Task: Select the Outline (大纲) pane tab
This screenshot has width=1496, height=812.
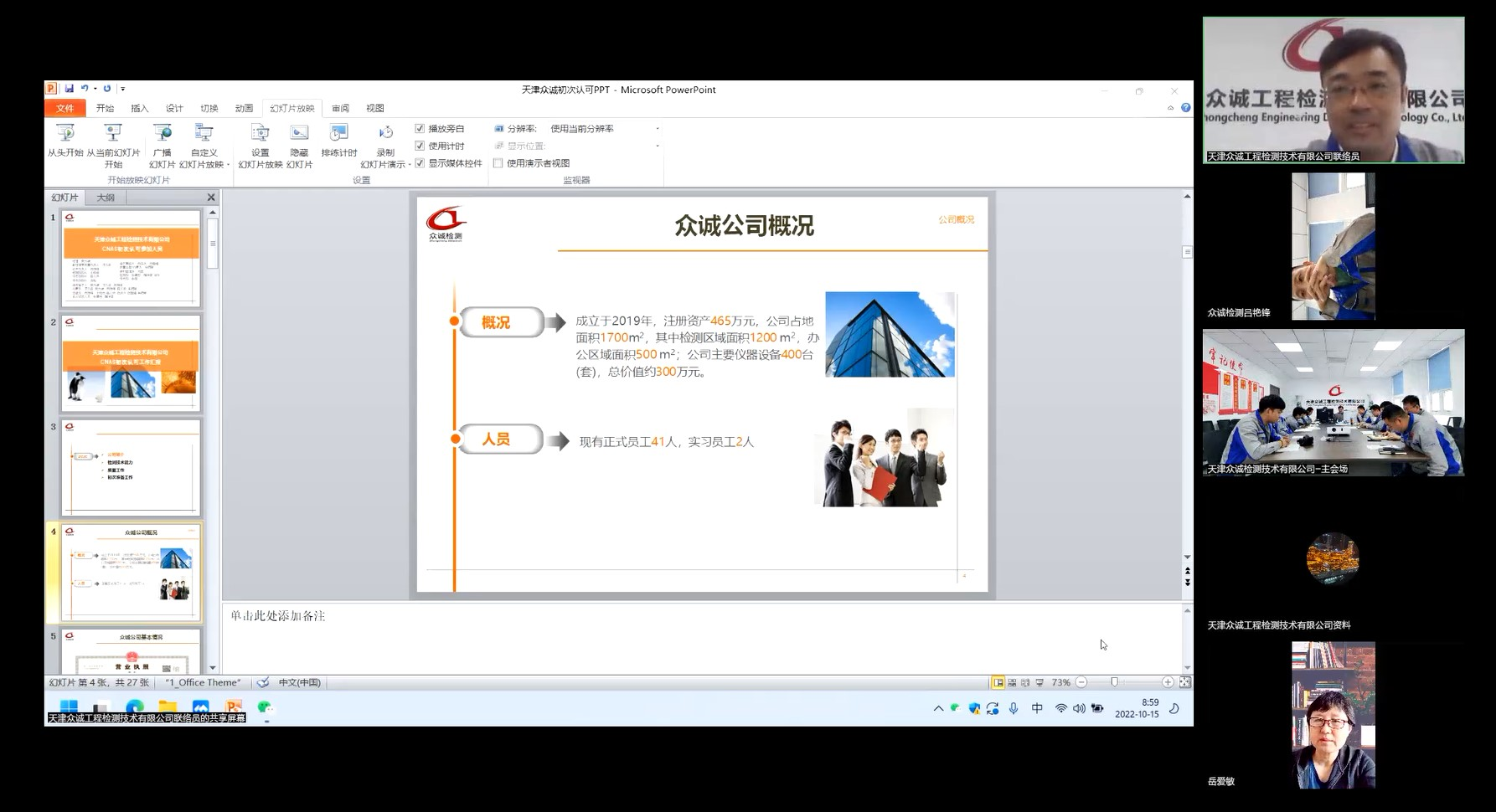Action: 106,198
